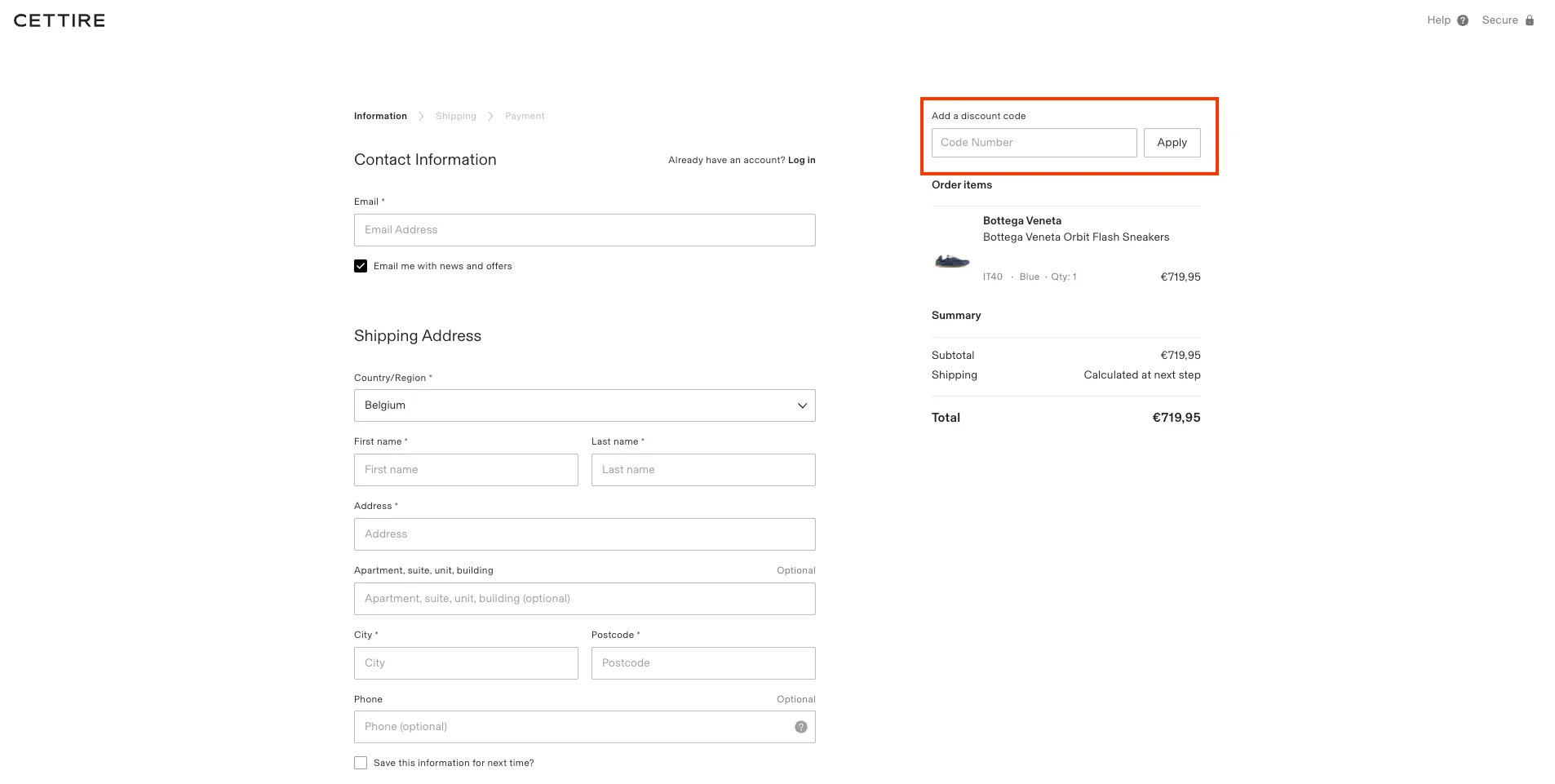
Task: Click the Bottega Veneta sneaker thumbnail
Action: [952, 261]
